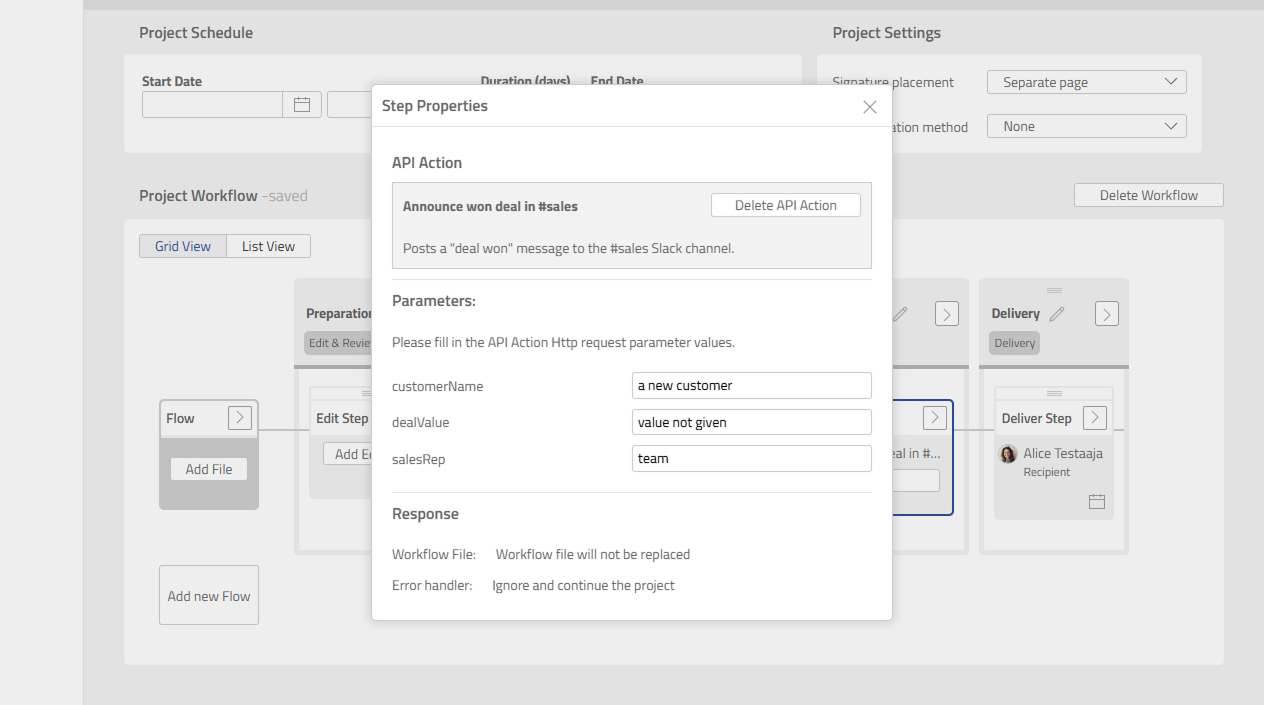Open the Deliver Step calendar icon
1264x705 pixels.
click(x=1097, y=501)
